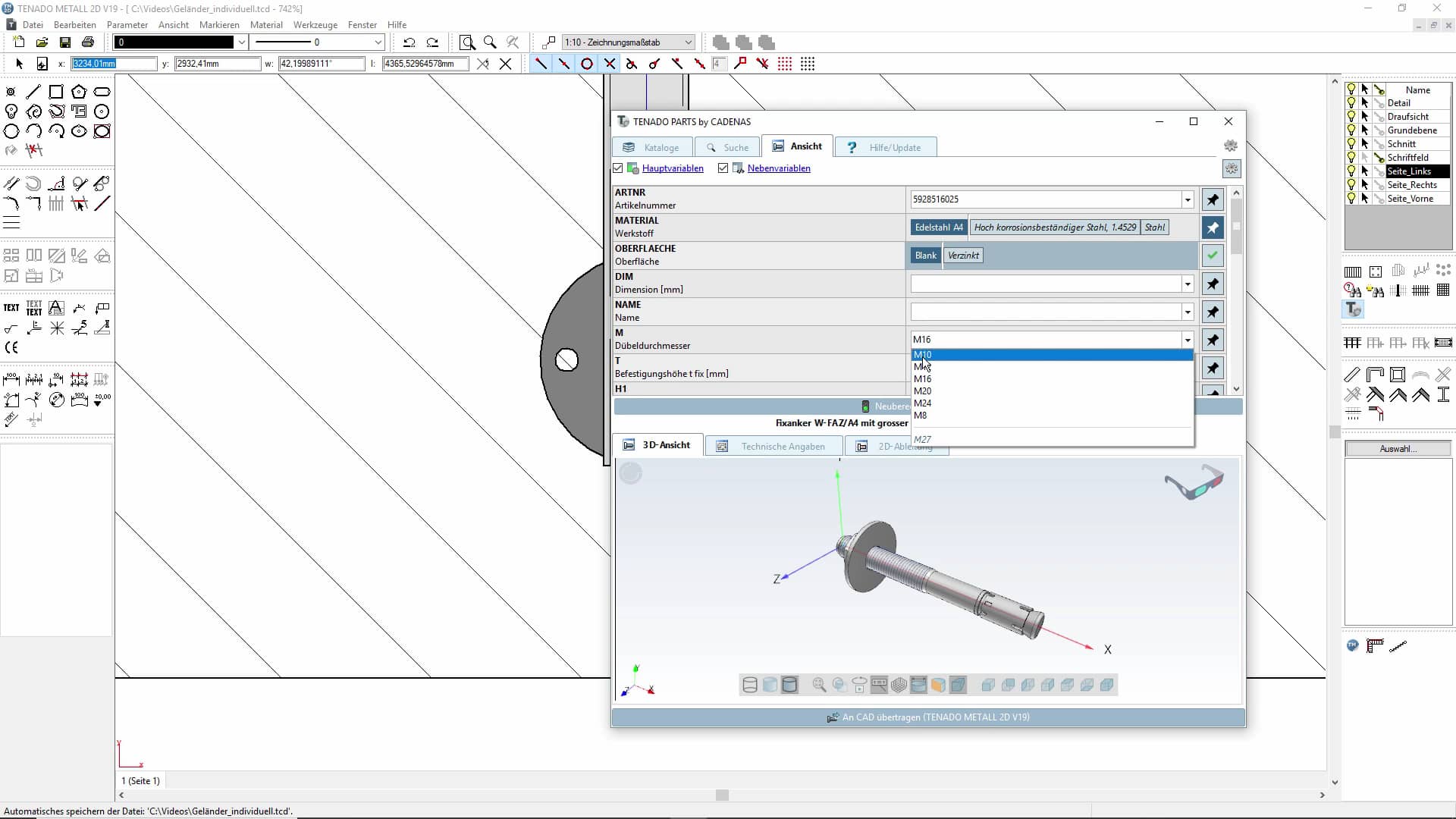Image resolution: width=1456 pixels, height=819 pixels.
Task: Select the rectangle drawing tool
Action: click(x=56, y=92)
